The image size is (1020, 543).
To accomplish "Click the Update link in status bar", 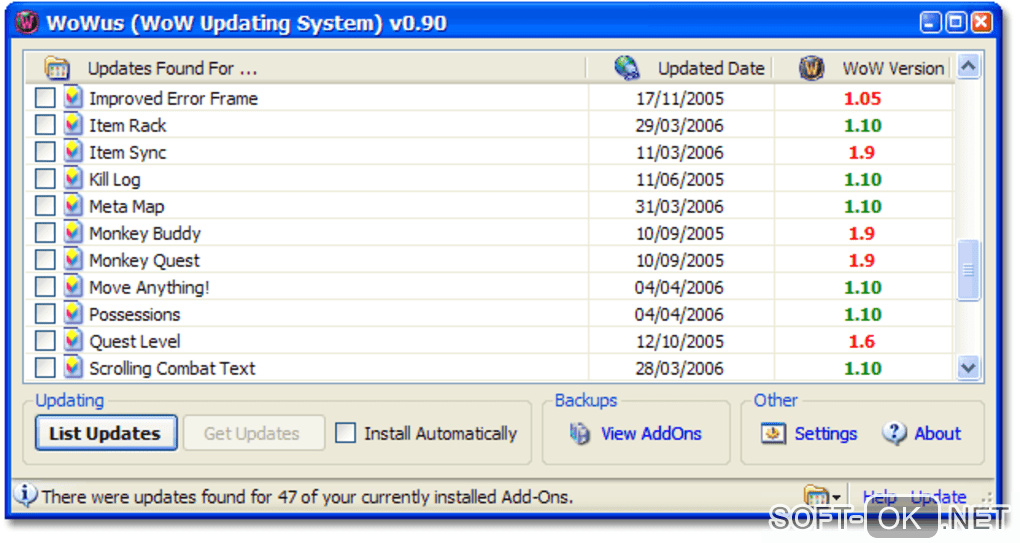I will 938,497.
